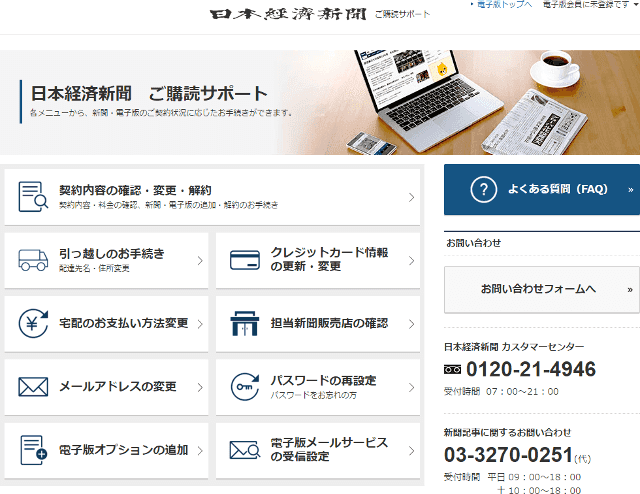Click phone number 03-3270-0251

[x=509, y=455]
